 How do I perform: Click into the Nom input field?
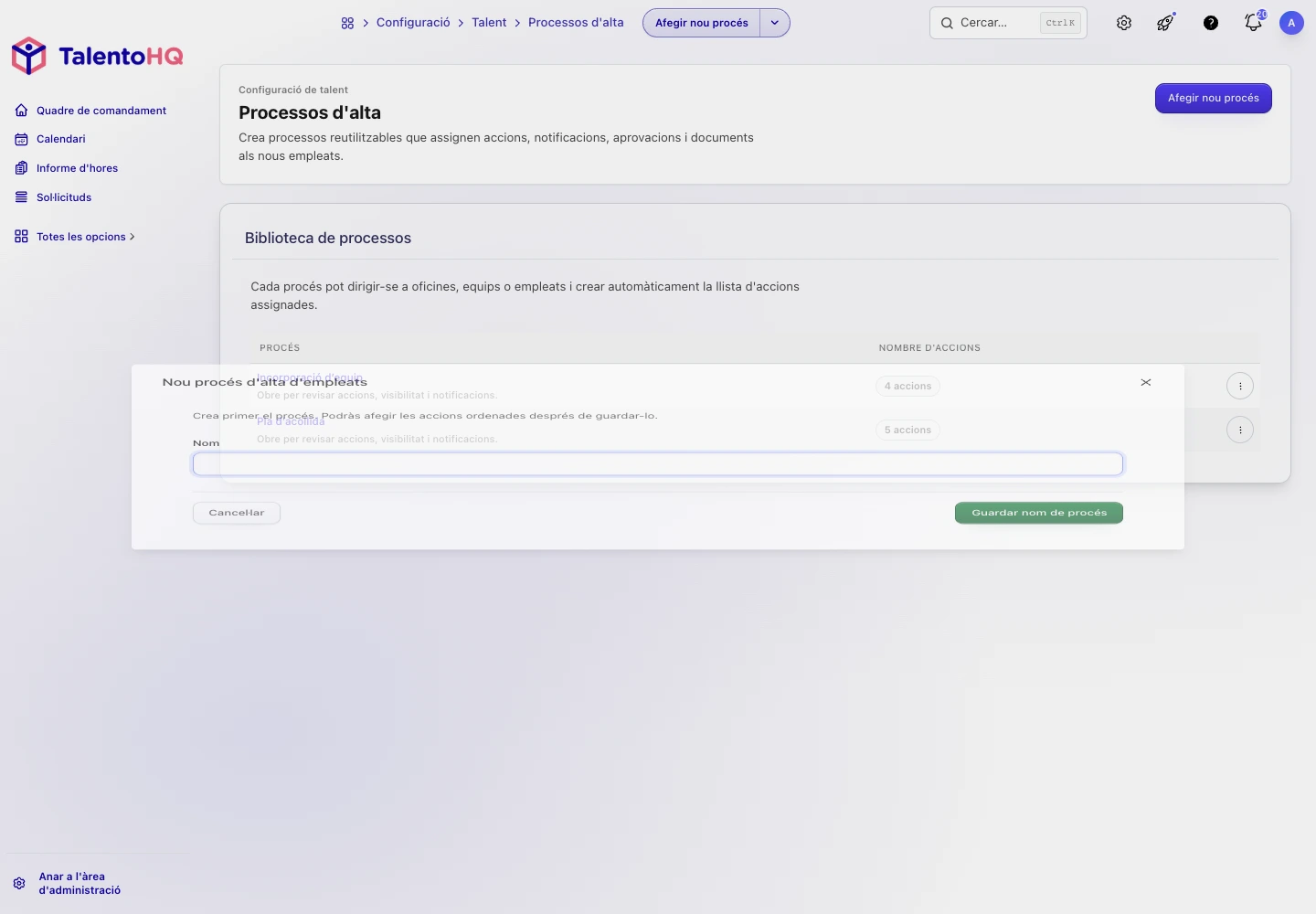[x=657, y=464]
